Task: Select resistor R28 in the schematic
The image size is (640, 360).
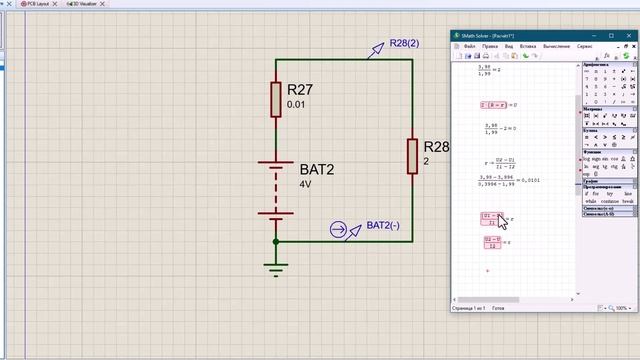Action: point(412,156)
